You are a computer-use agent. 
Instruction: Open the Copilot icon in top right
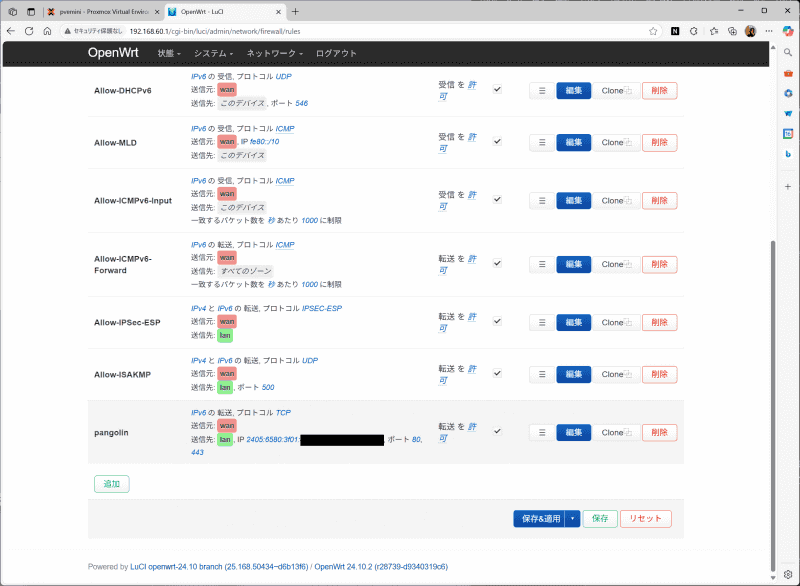tap(788, 31)
